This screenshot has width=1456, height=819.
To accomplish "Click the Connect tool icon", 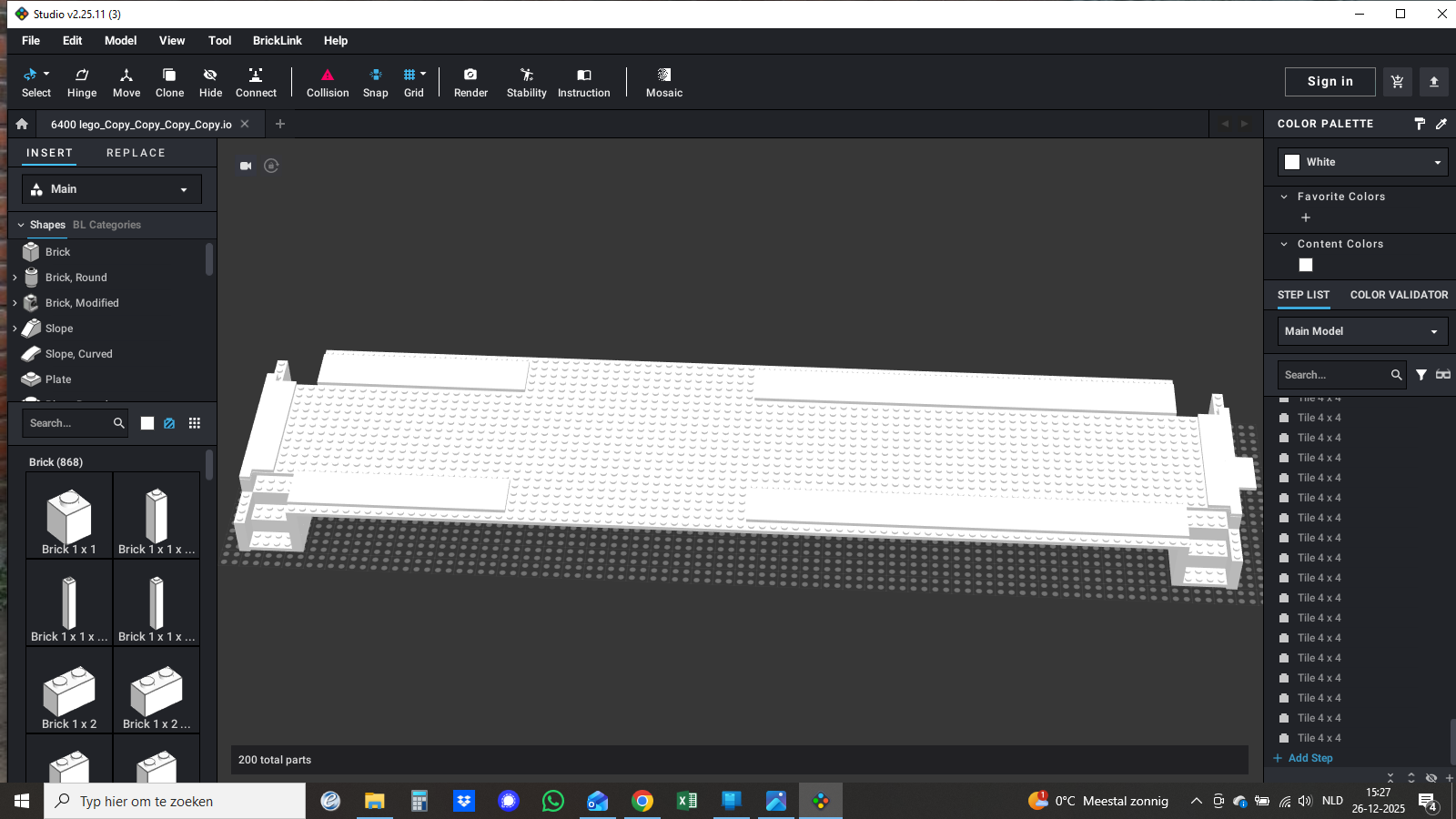I will [256, 75].
